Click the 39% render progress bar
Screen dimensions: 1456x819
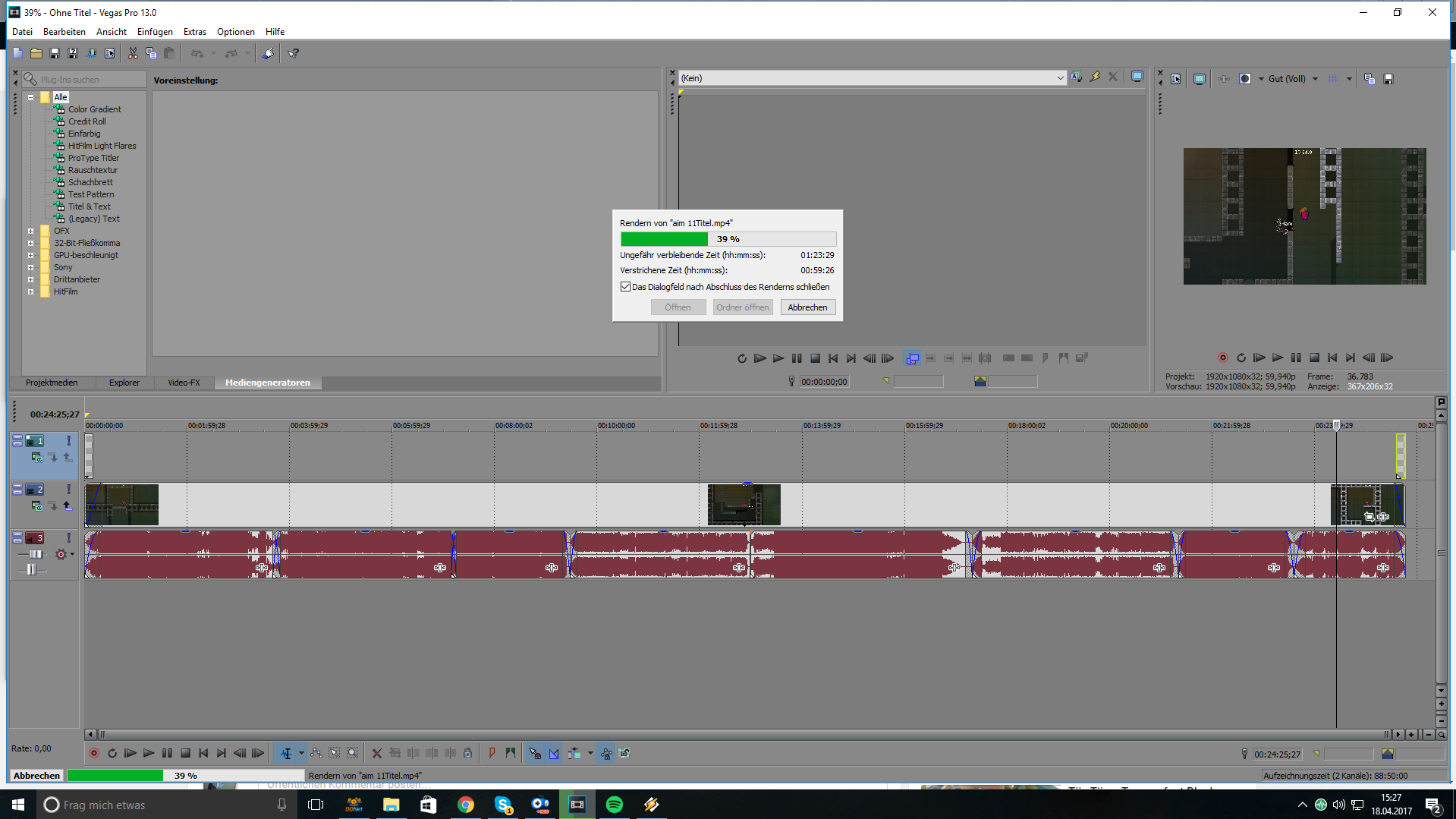(x=727, y=238)
